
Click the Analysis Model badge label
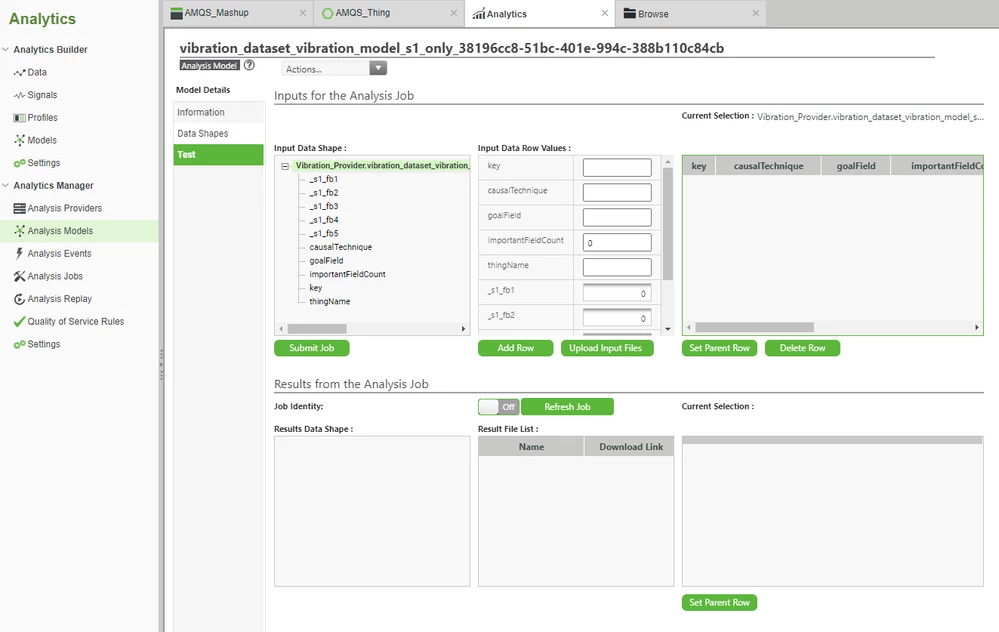click(x=209, y=66)
